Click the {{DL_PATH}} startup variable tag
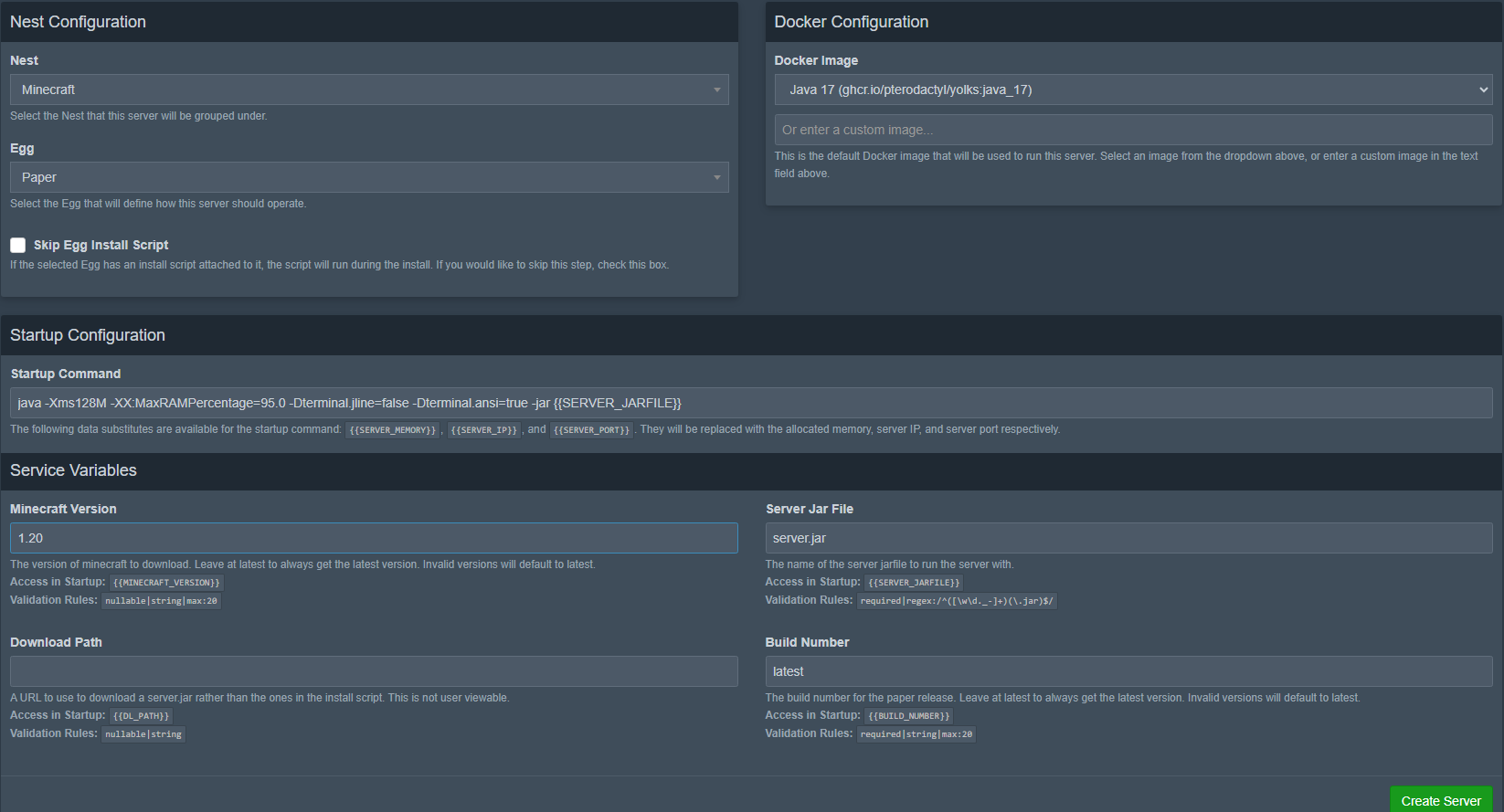 coord(141,716)
